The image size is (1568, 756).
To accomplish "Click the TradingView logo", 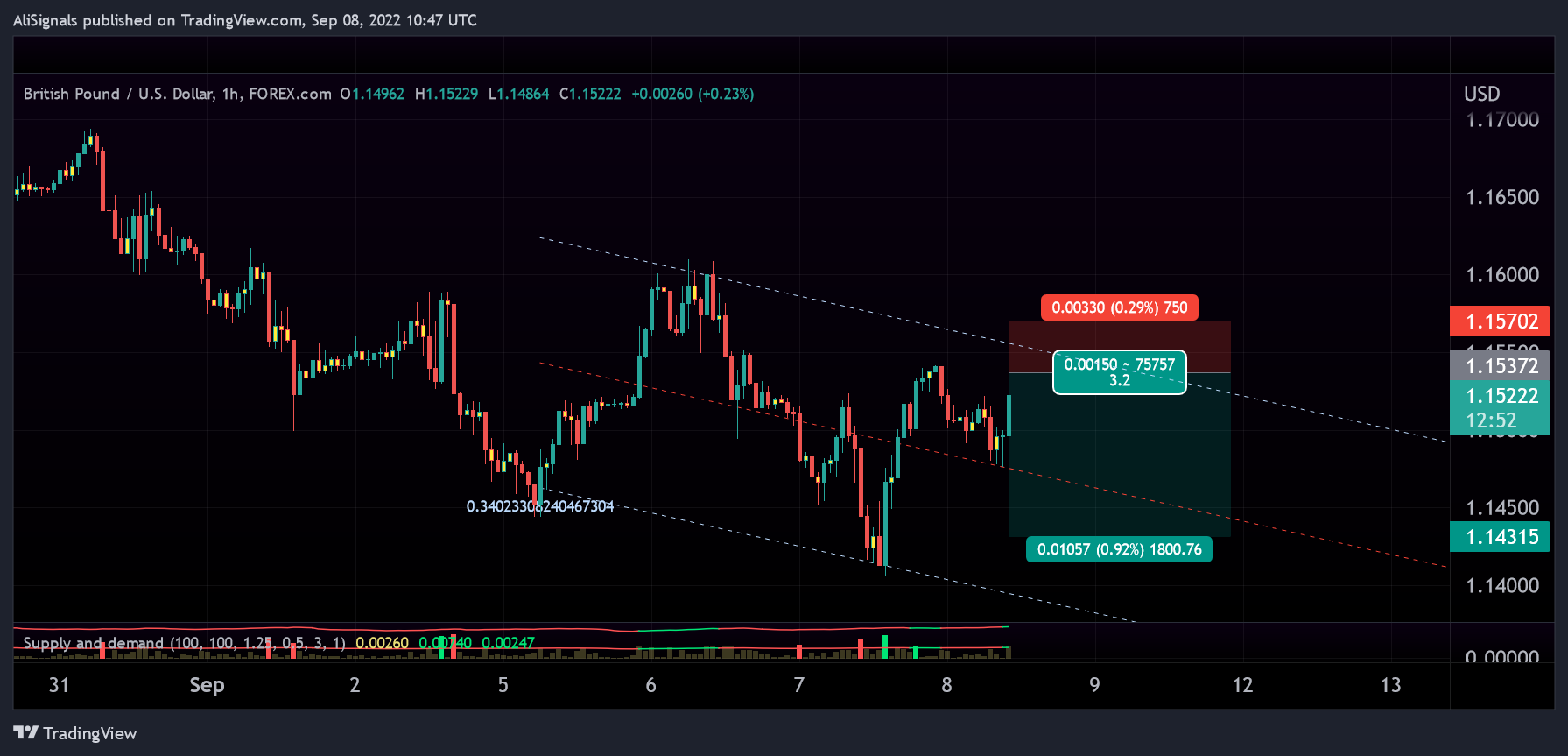I will (x=75, y=733).
